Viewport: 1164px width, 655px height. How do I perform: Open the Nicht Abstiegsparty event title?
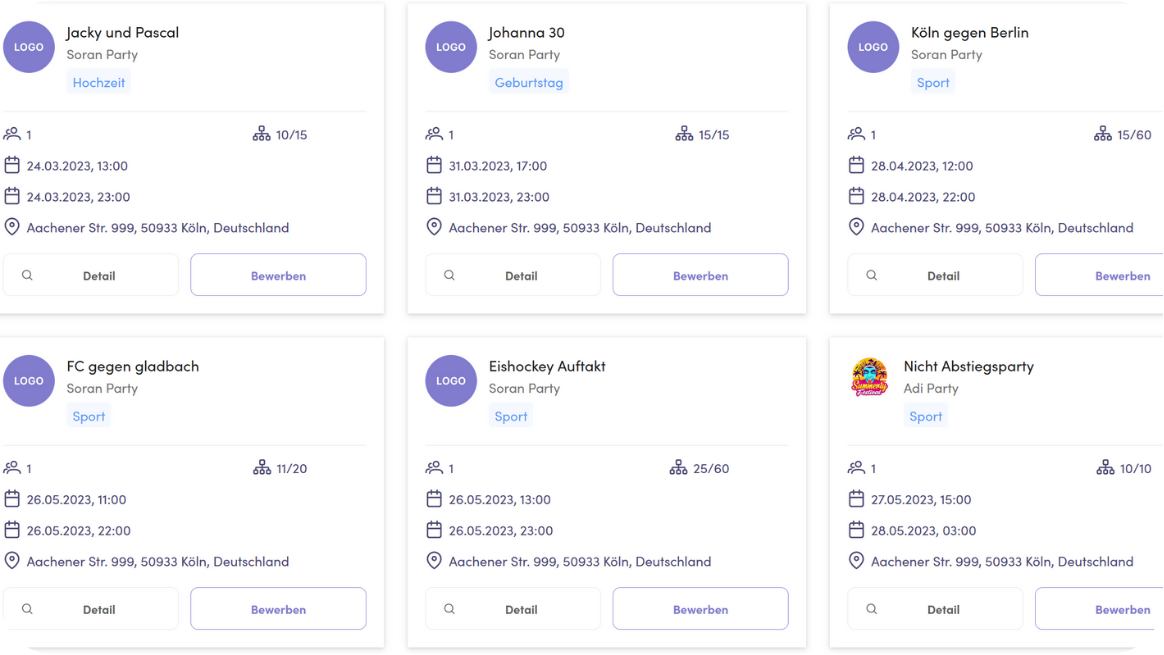tap(968, 366)
